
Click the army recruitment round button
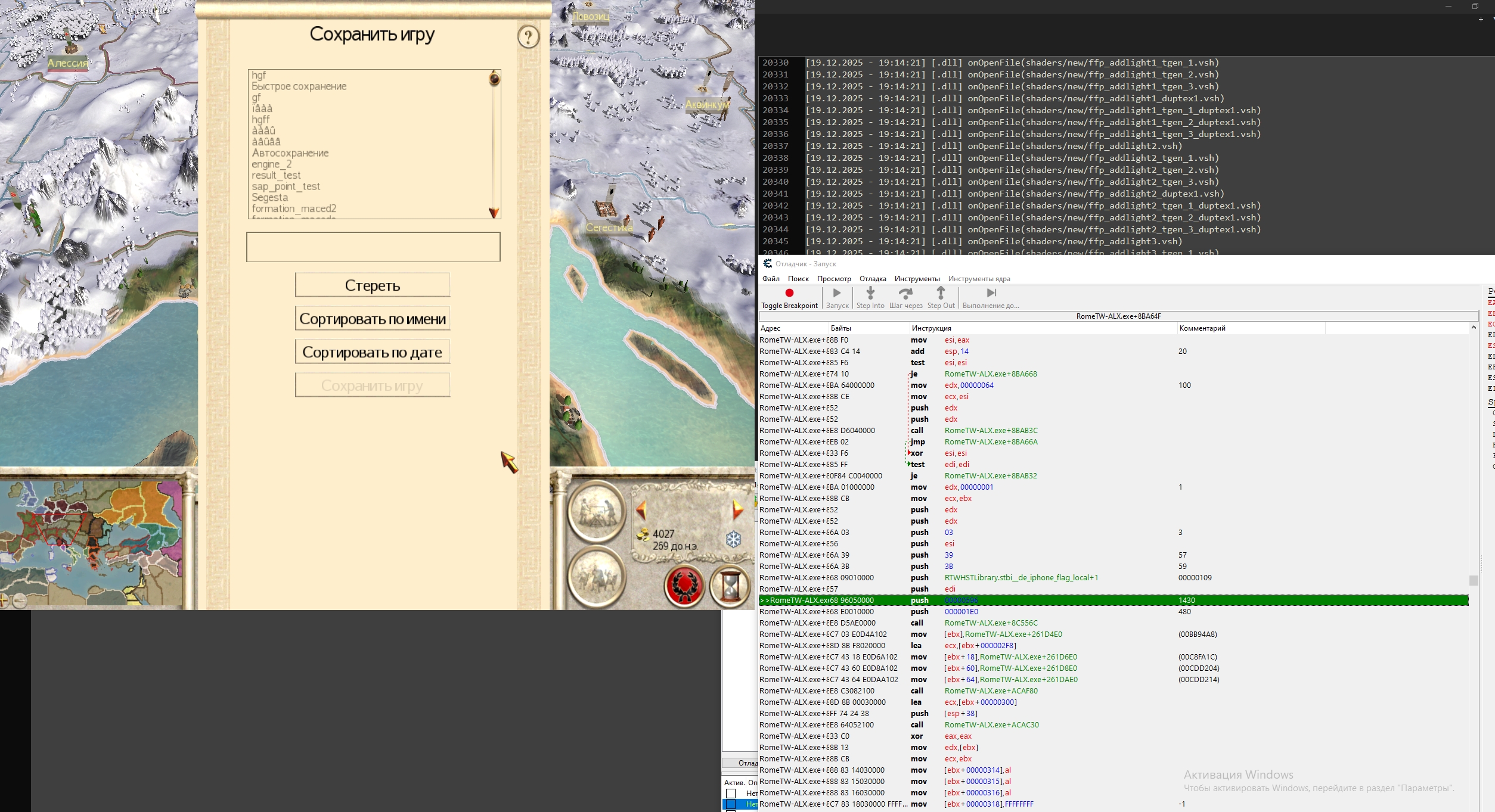tap(595, 576)
